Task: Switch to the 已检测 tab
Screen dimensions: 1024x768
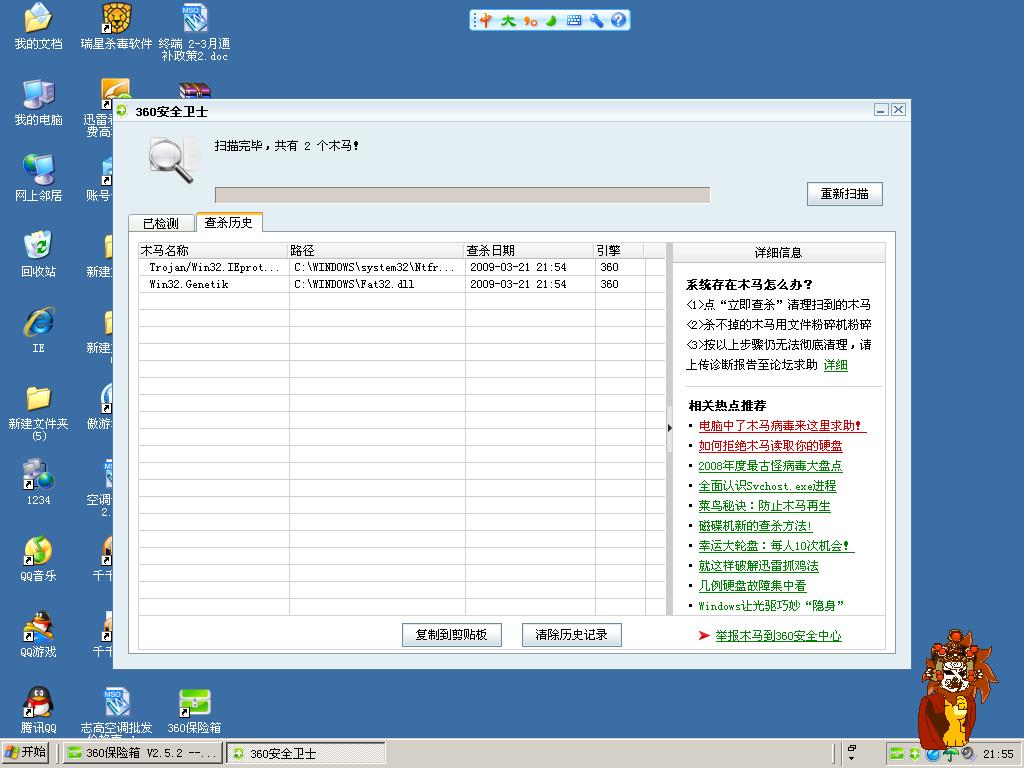Action: [x=161, y=223]
